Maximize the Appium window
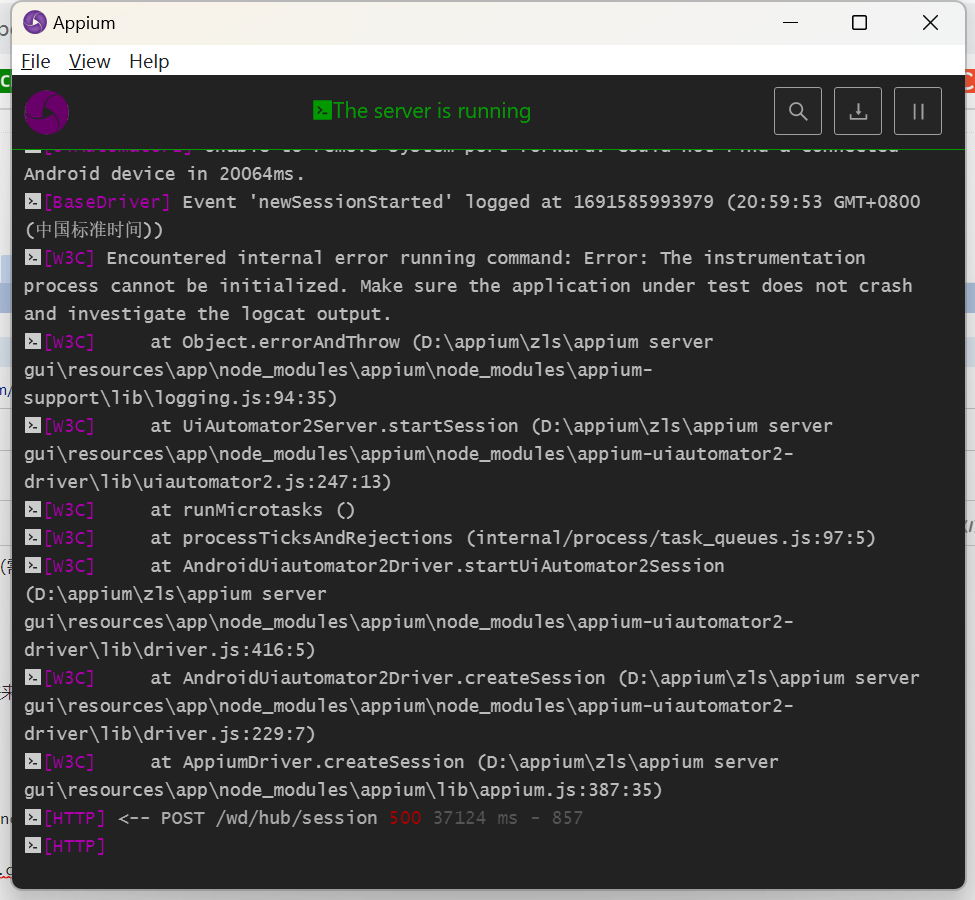 tap(859, 23)
